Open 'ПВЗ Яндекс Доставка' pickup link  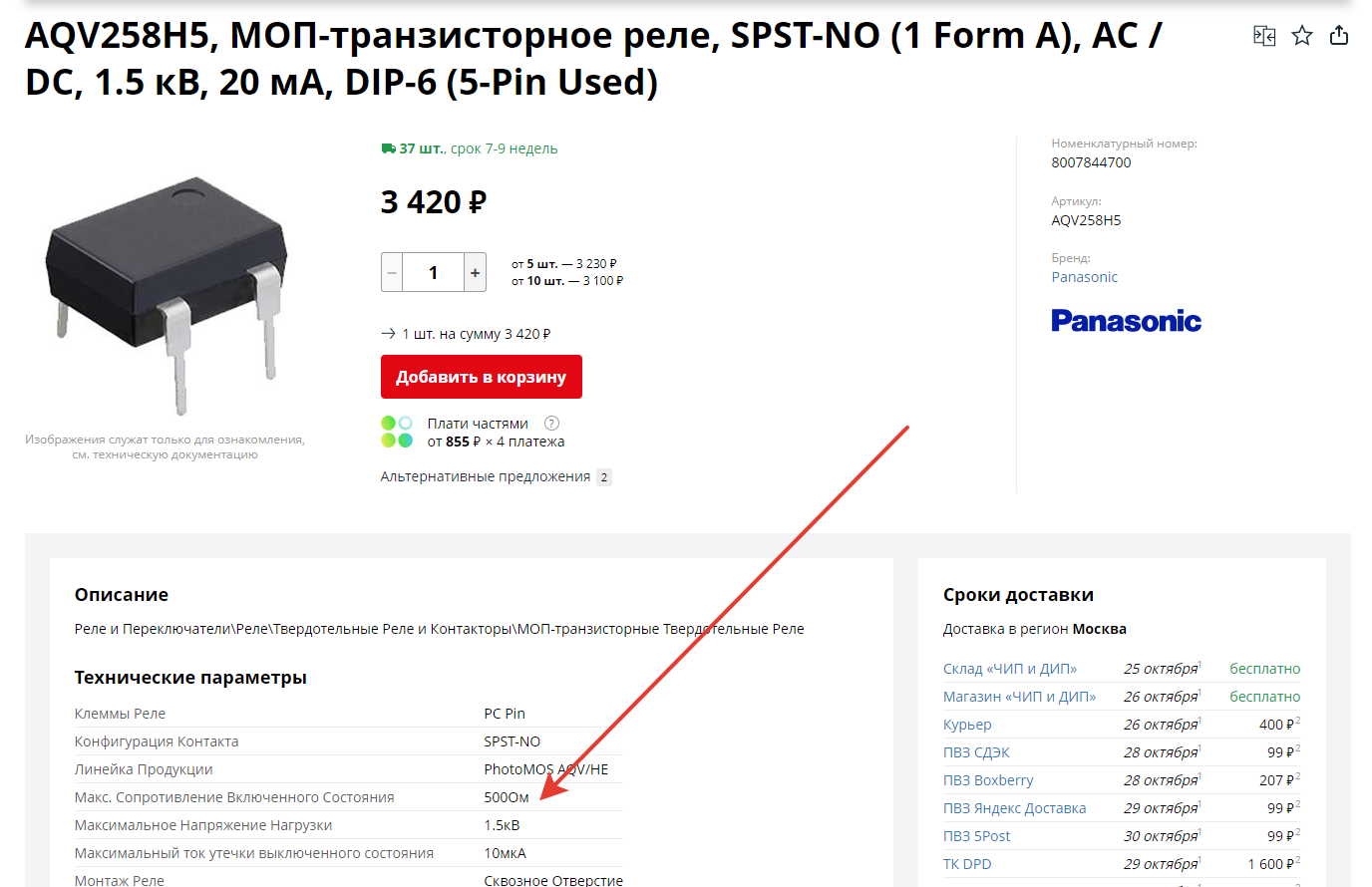[x=1014, y=808]
